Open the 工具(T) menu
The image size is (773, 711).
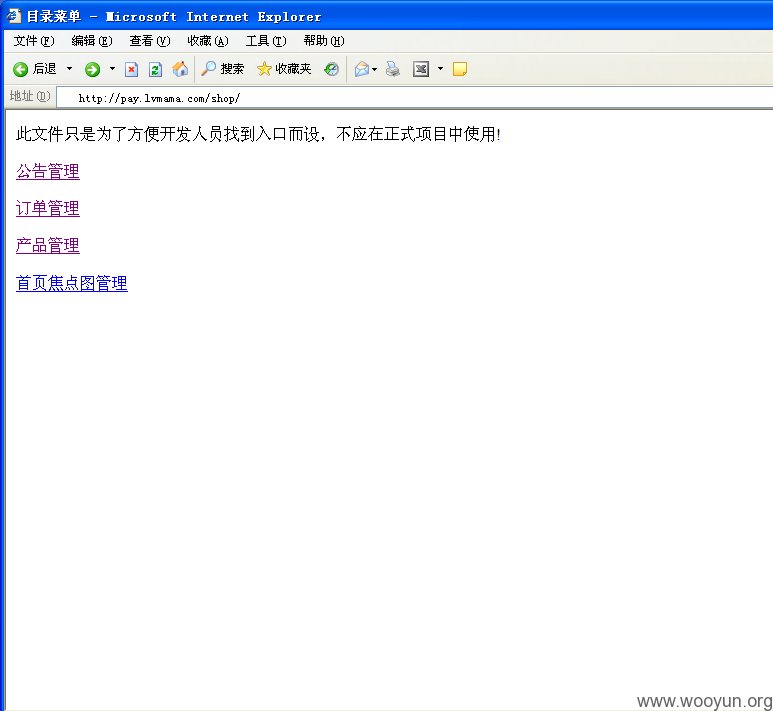pyautogui.click(x=266, y=41)
